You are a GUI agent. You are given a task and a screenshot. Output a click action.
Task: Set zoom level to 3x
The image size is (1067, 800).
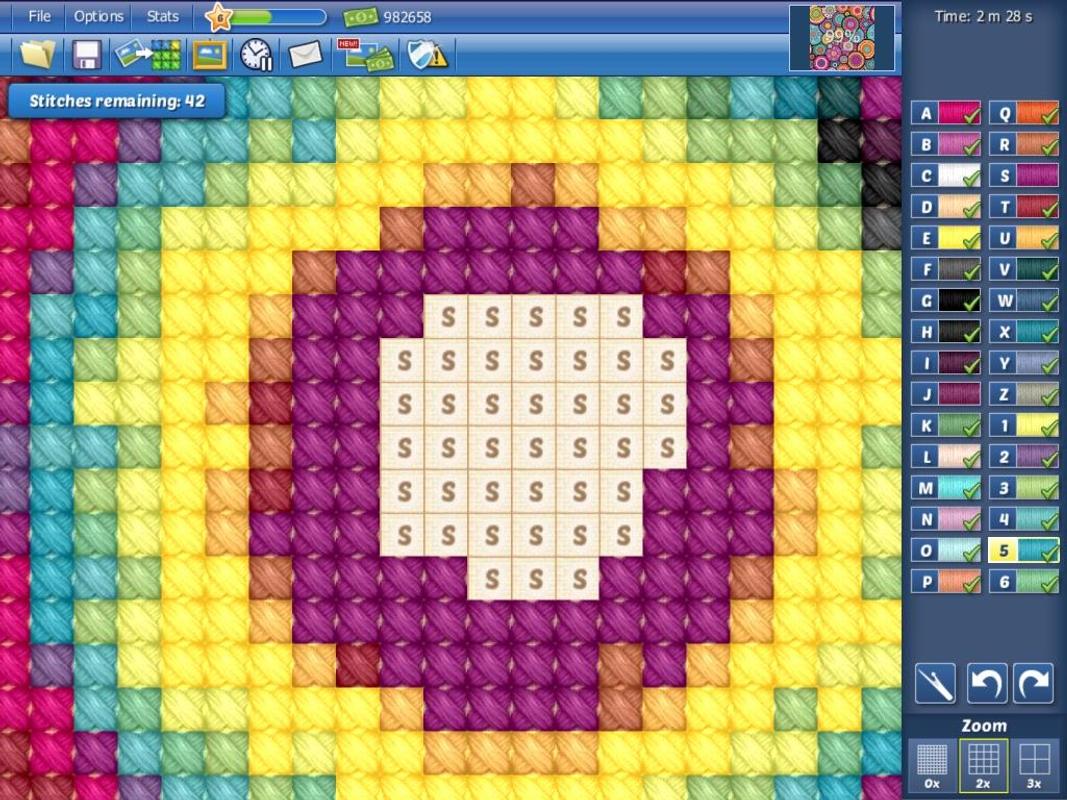point(1034,766)
